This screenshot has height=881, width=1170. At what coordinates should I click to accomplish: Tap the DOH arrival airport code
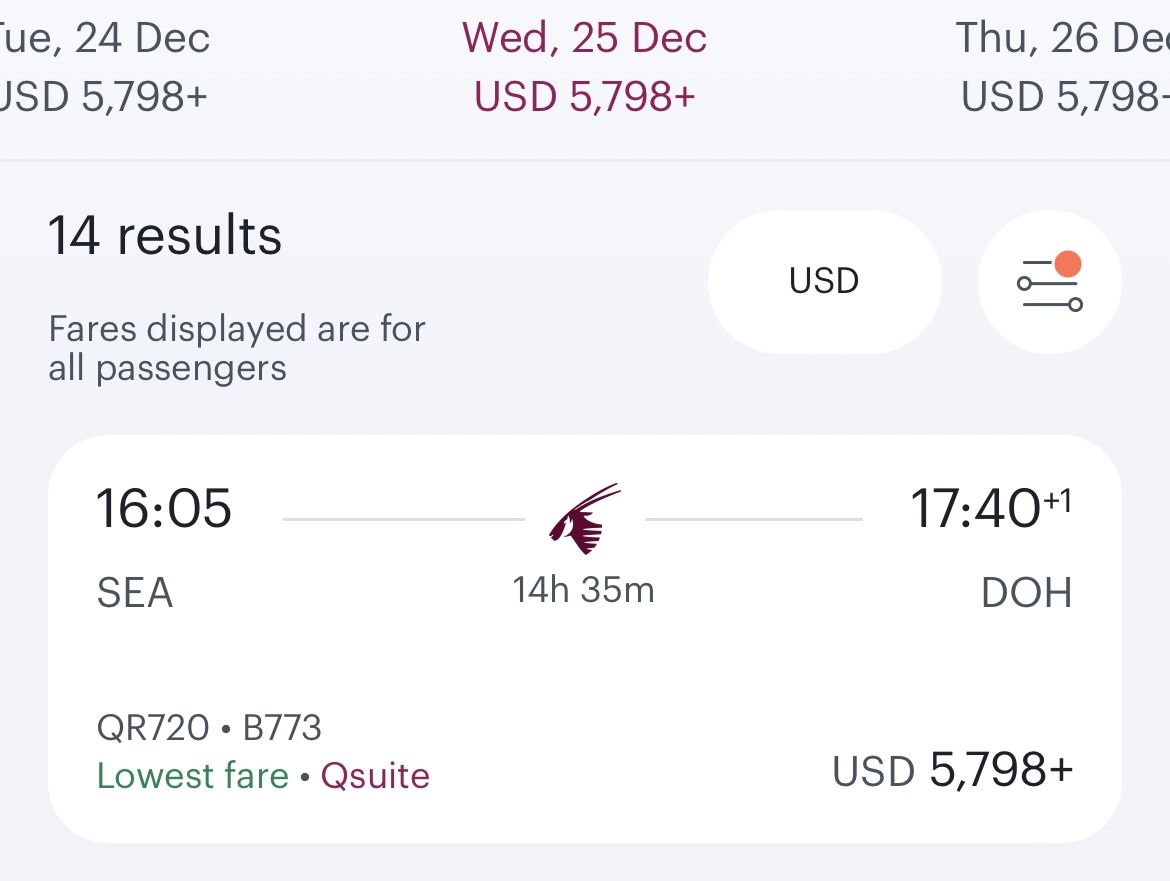1027,594
